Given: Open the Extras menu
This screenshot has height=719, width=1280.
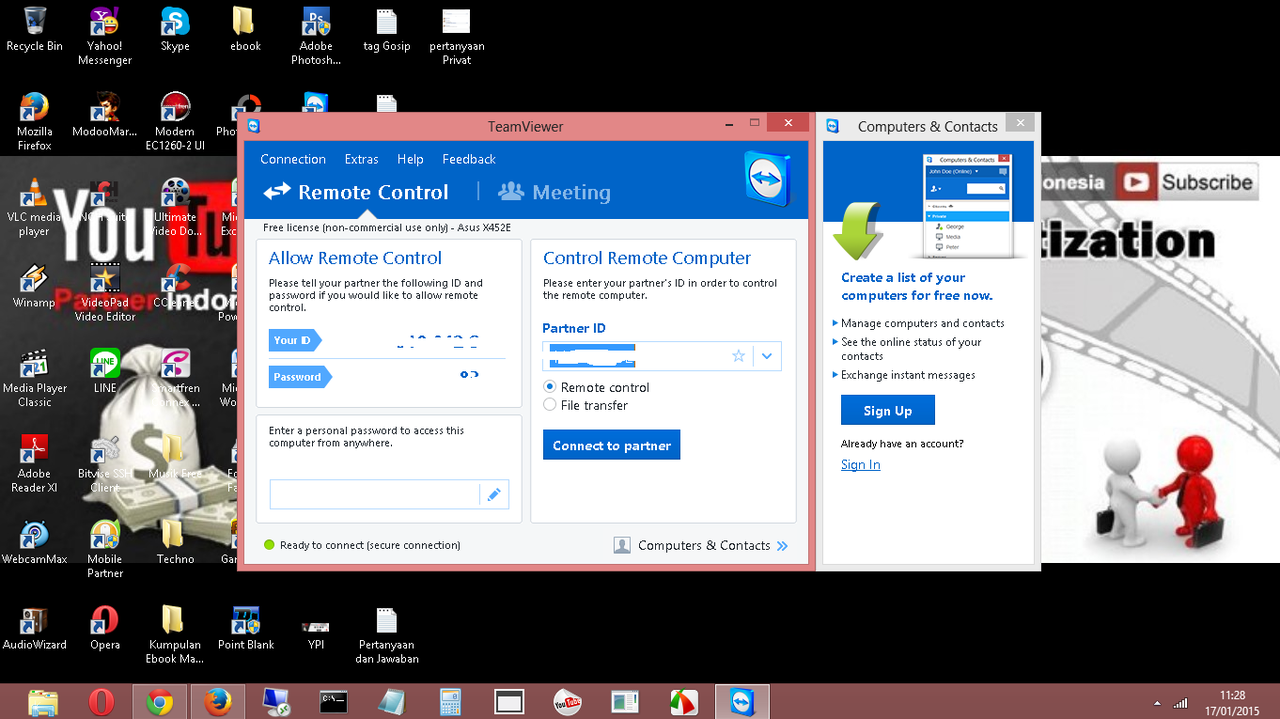Looking at the screenshot, I should click(361, 159).
